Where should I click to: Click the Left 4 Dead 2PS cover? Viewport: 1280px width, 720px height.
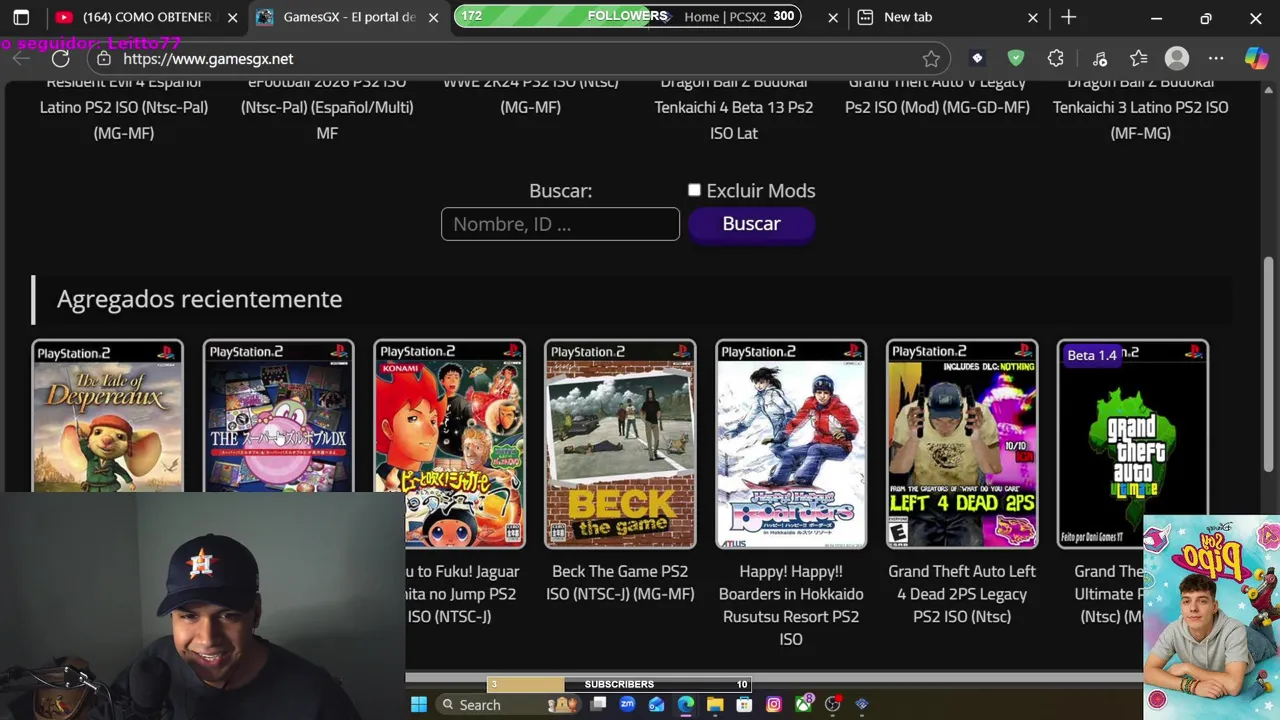click(962, 444)
